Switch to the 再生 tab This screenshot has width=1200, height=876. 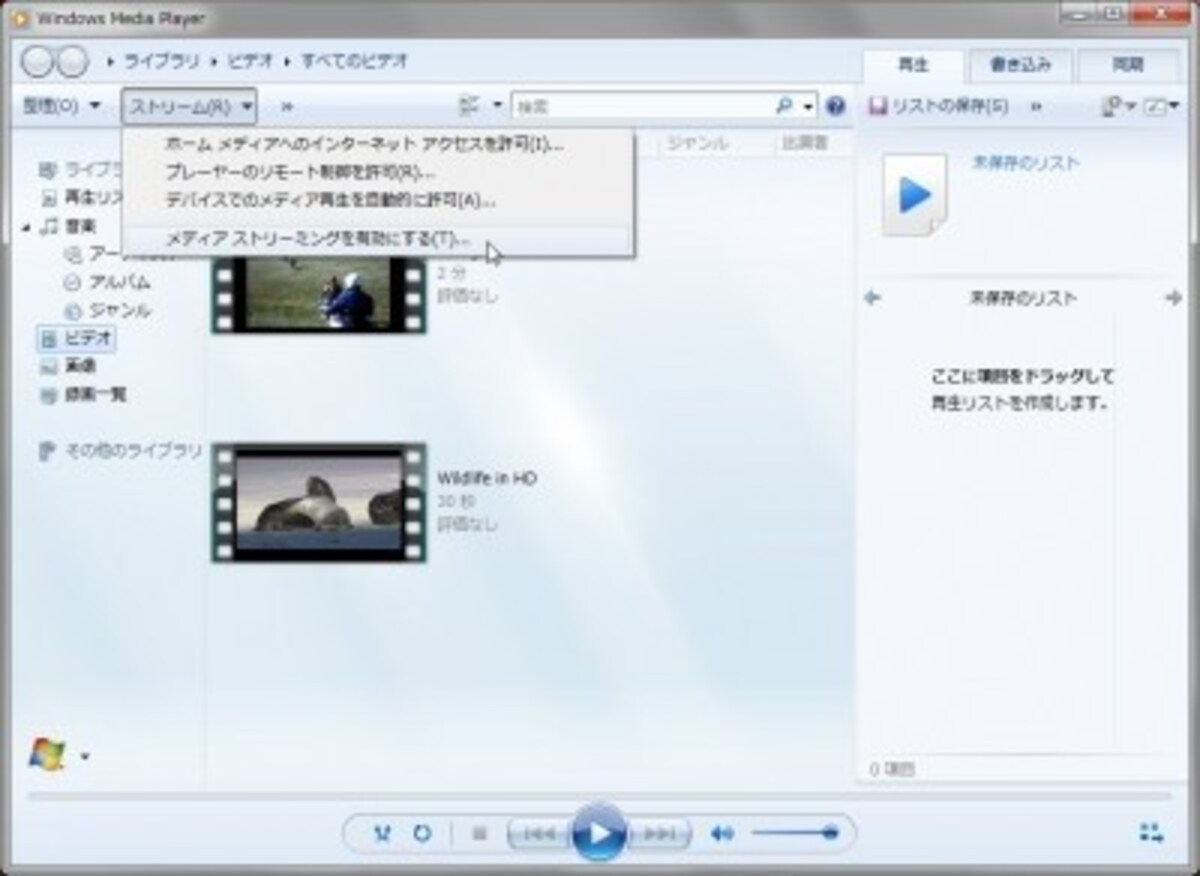click(x=913, y=65)
